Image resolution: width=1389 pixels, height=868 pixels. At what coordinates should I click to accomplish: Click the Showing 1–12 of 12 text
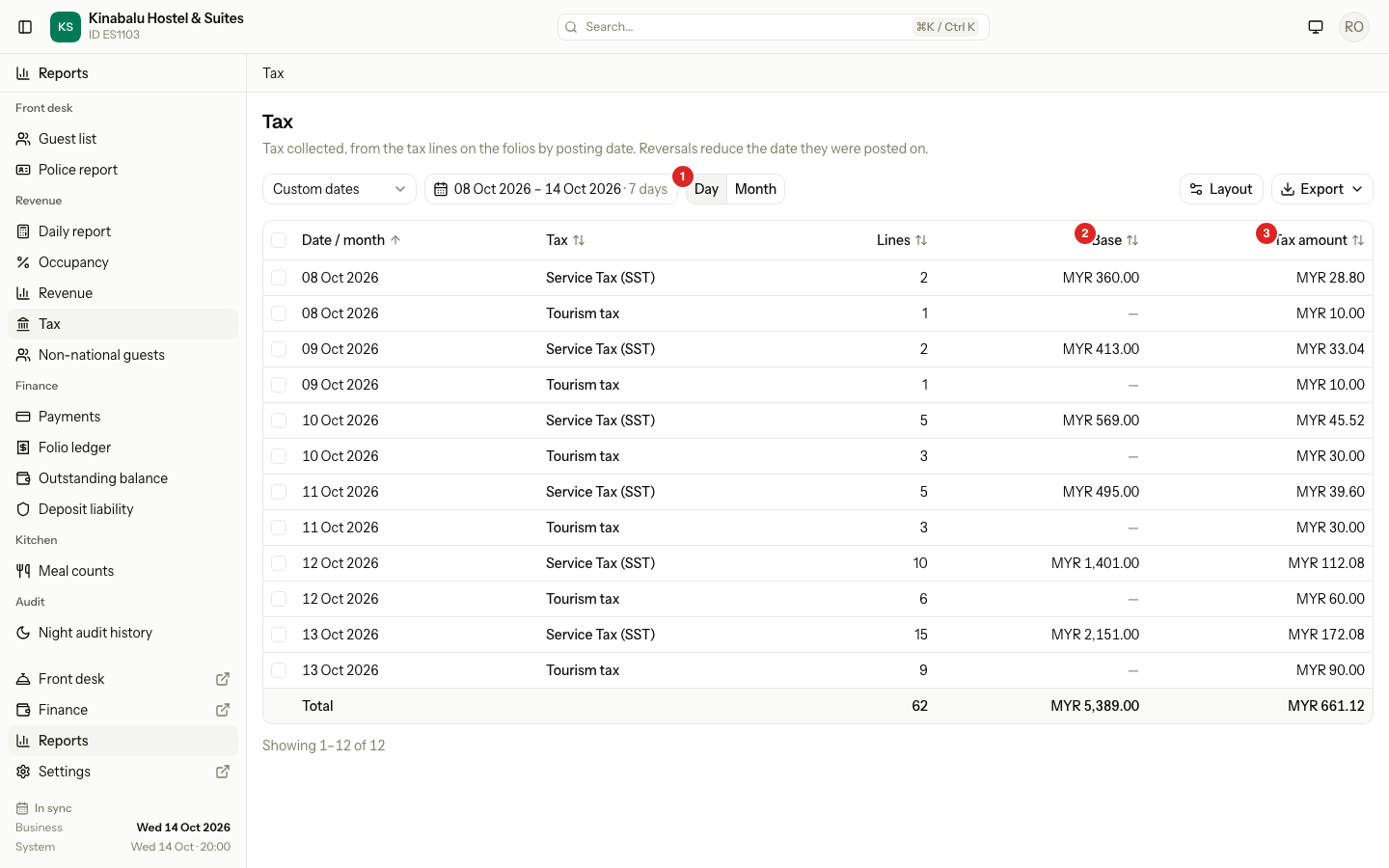tap(324, 746)
